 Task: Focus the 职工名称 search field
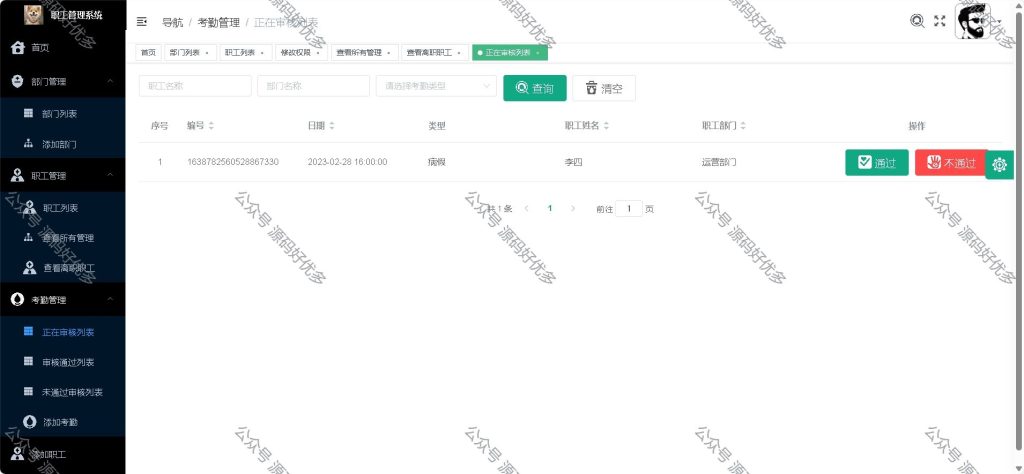(195, 86)
